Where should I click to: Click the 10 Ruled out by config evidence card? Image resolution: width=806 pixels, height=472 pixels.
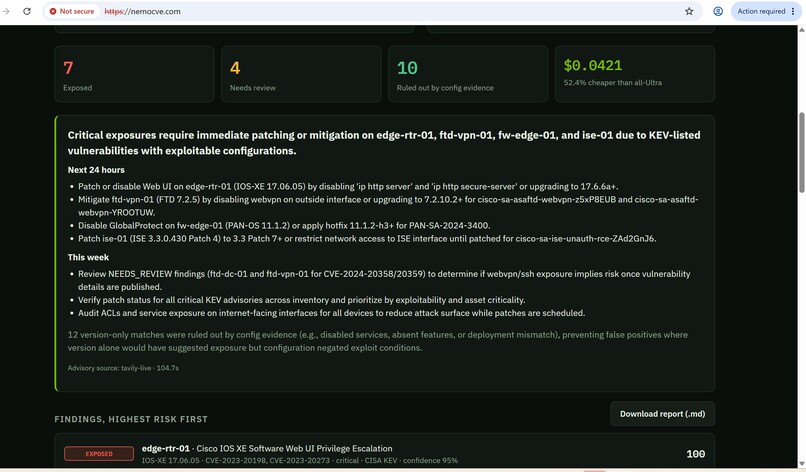(x=468, y=74)
